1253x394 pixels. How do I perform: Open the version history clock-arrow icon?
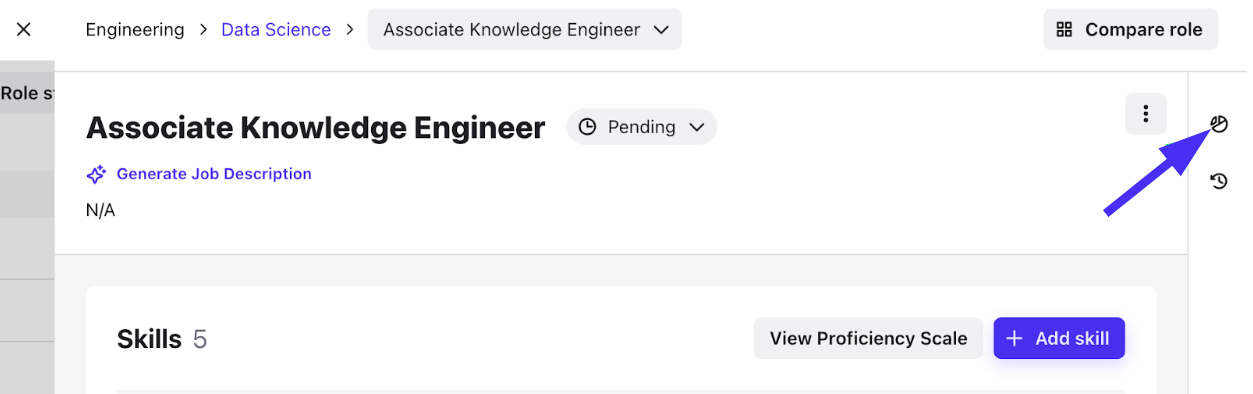pyautogui.click(x=1218, y=181)
